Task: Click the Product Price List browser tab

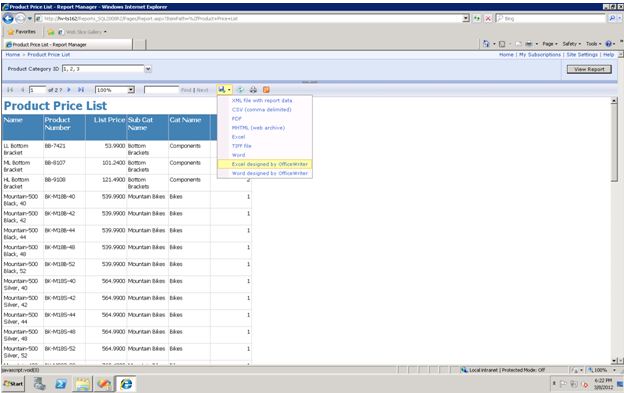Action: pos(68,45)
